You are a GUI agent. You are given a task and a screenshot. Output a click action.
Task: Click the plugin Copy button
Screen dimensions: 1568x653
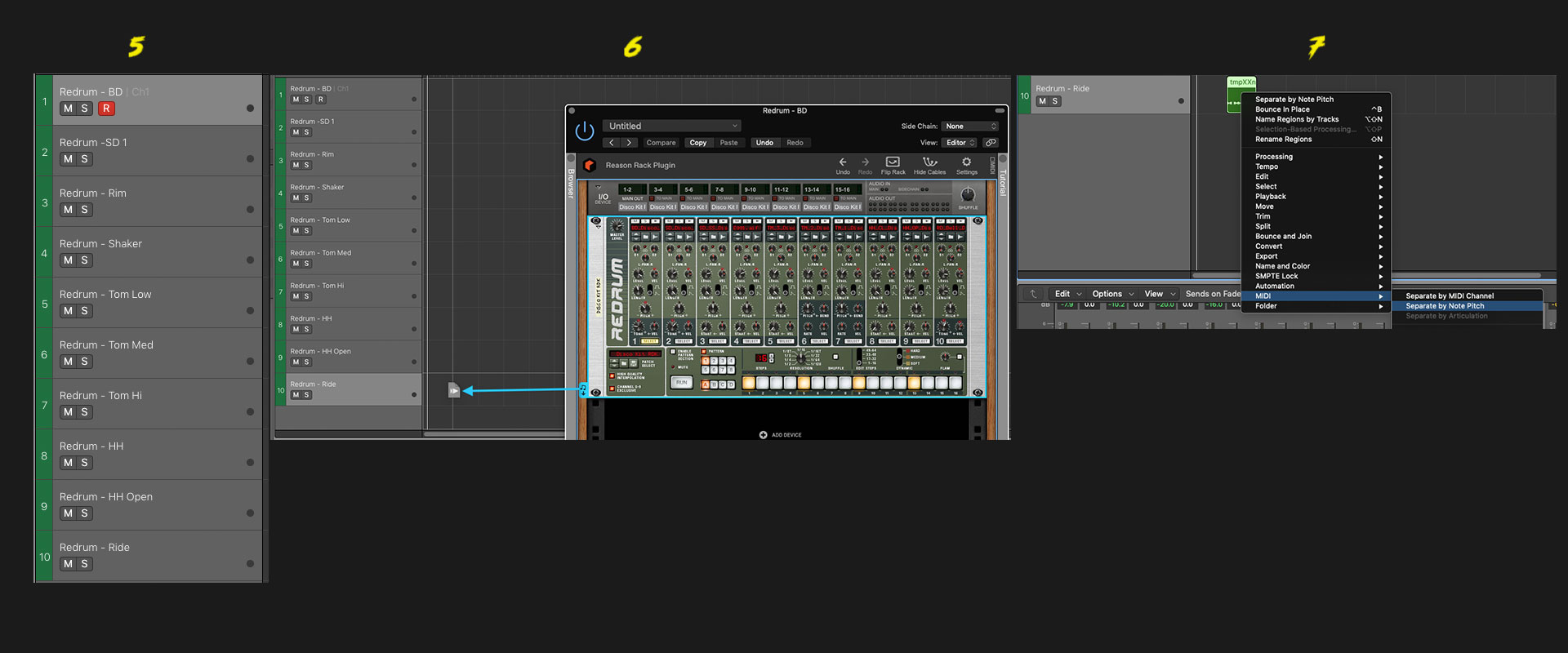[x=697, y=143]
